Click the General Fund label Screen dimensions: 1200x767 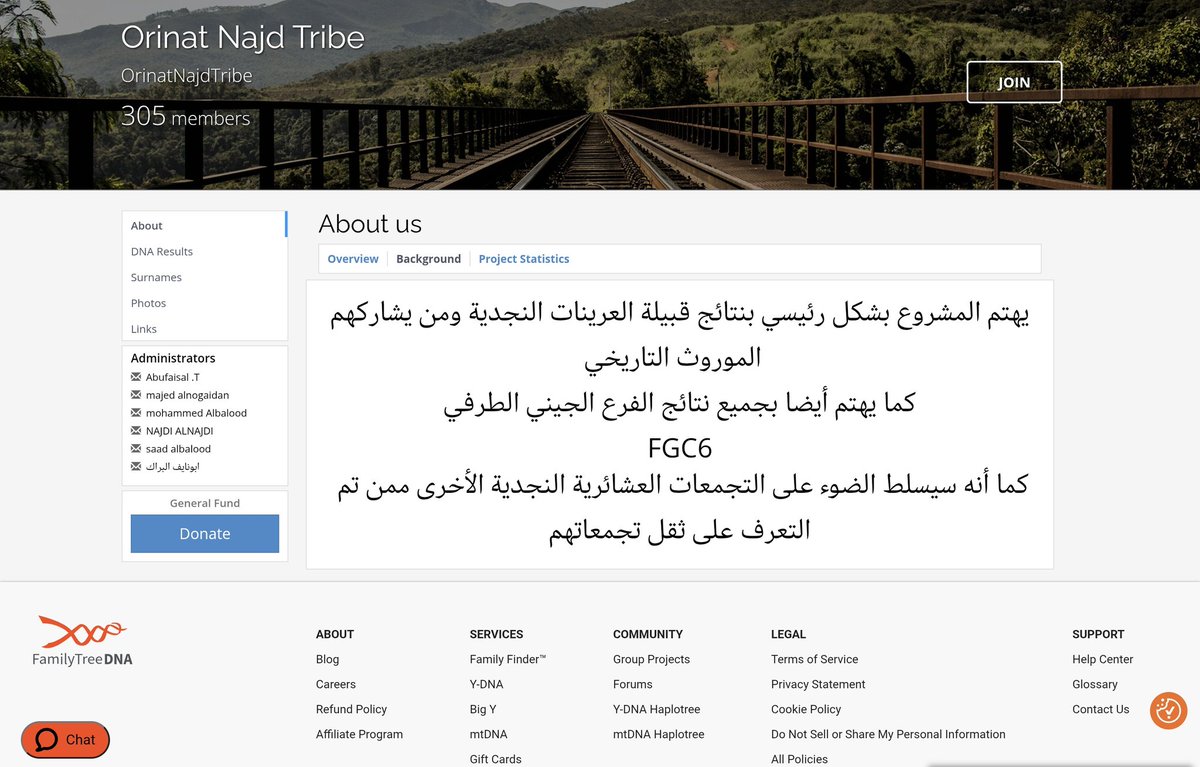pyautogui.click(x=205, y=503)
